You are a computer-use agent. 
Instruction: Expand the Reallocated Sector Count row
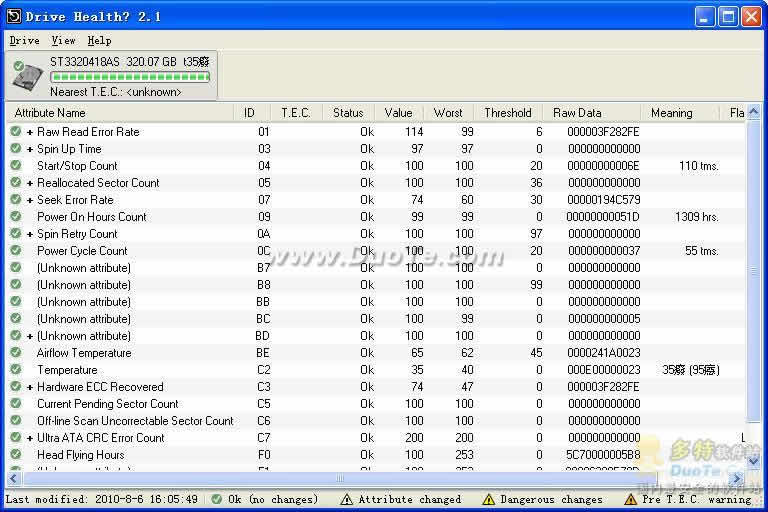30,183
